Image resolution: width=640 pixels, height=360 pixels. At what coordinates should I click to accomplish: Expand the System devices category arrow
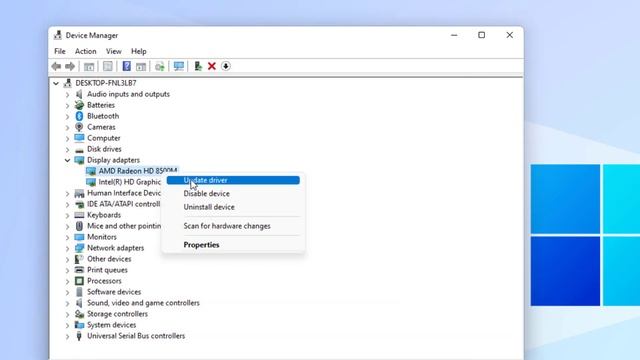pyautogui.click(x=67, y=326)
